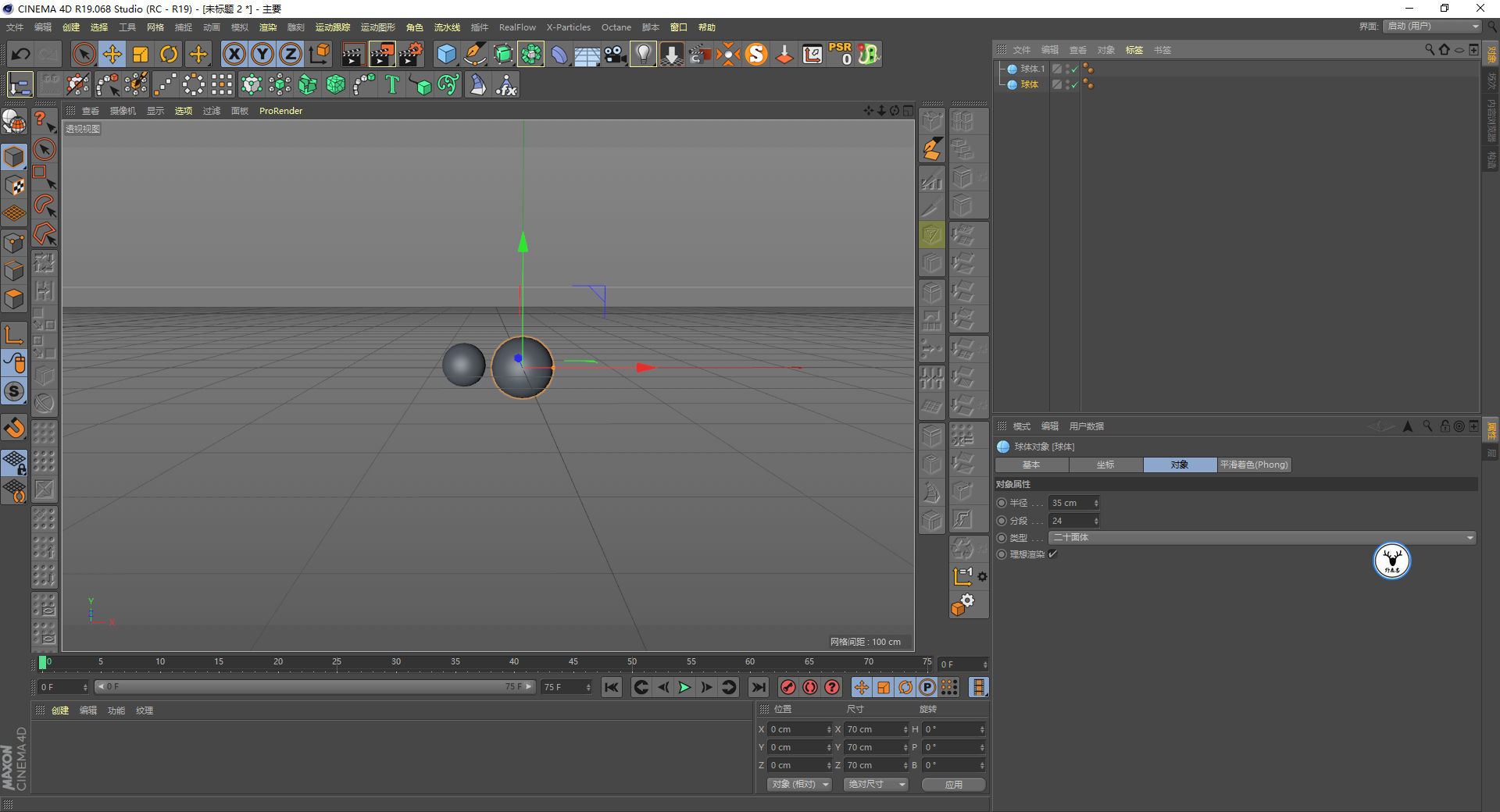Toggle the green enable check for 球体.1
1500x812 pixels.
point(1075,69)
